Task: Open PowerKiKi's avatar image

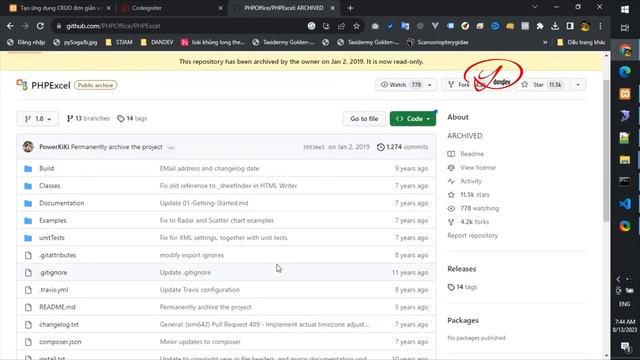Action: pos(28,147)
